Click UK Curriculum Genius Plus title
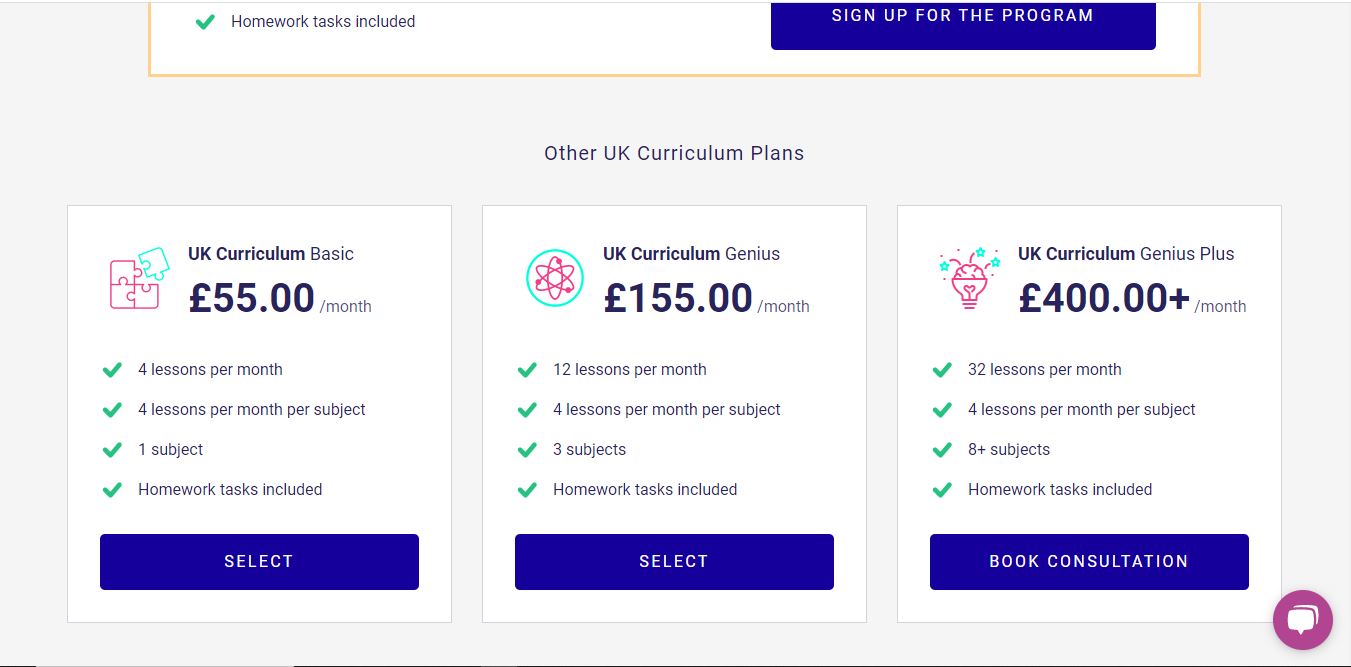Screen dimensions: 1351x667 click(x=1126, y=254)
